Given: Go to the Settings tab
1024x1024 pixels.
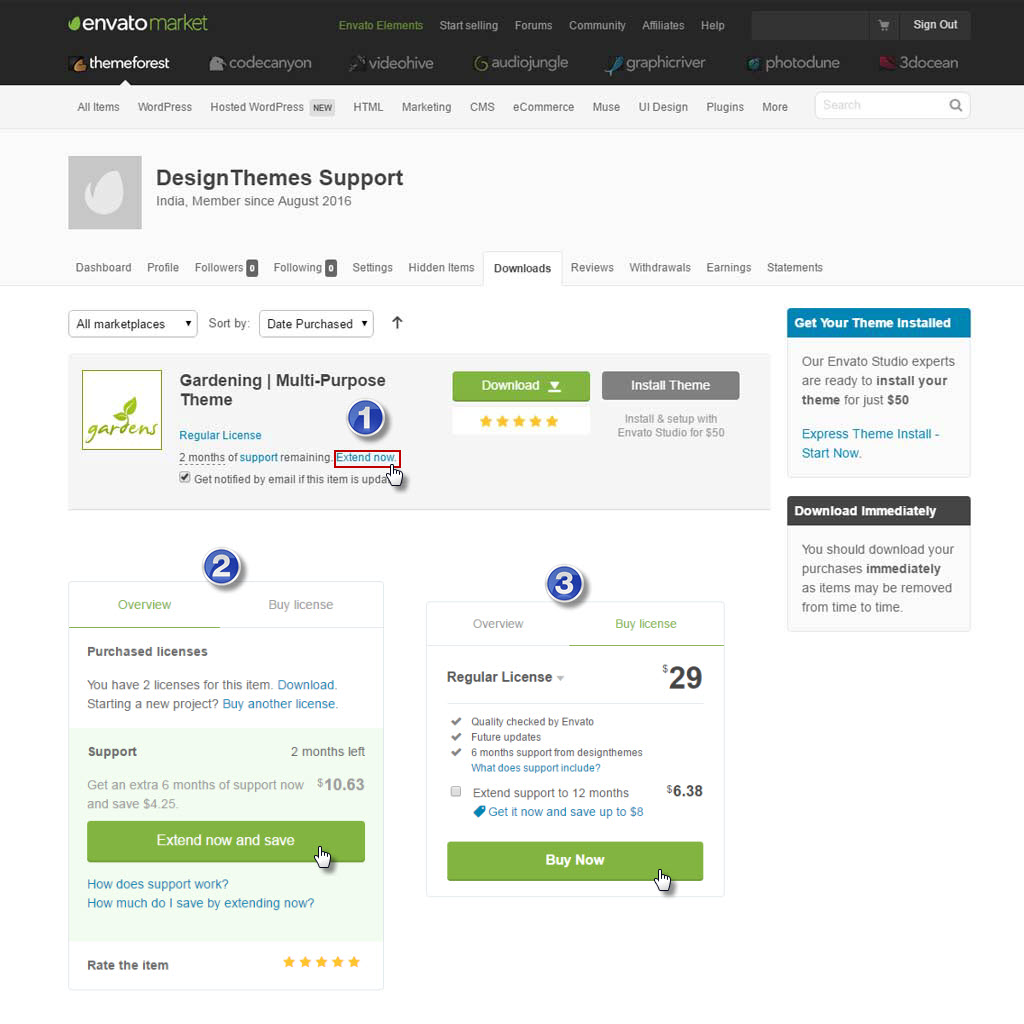Looking at the screenshot, I should pyautogui.click(x=372, y=268).
